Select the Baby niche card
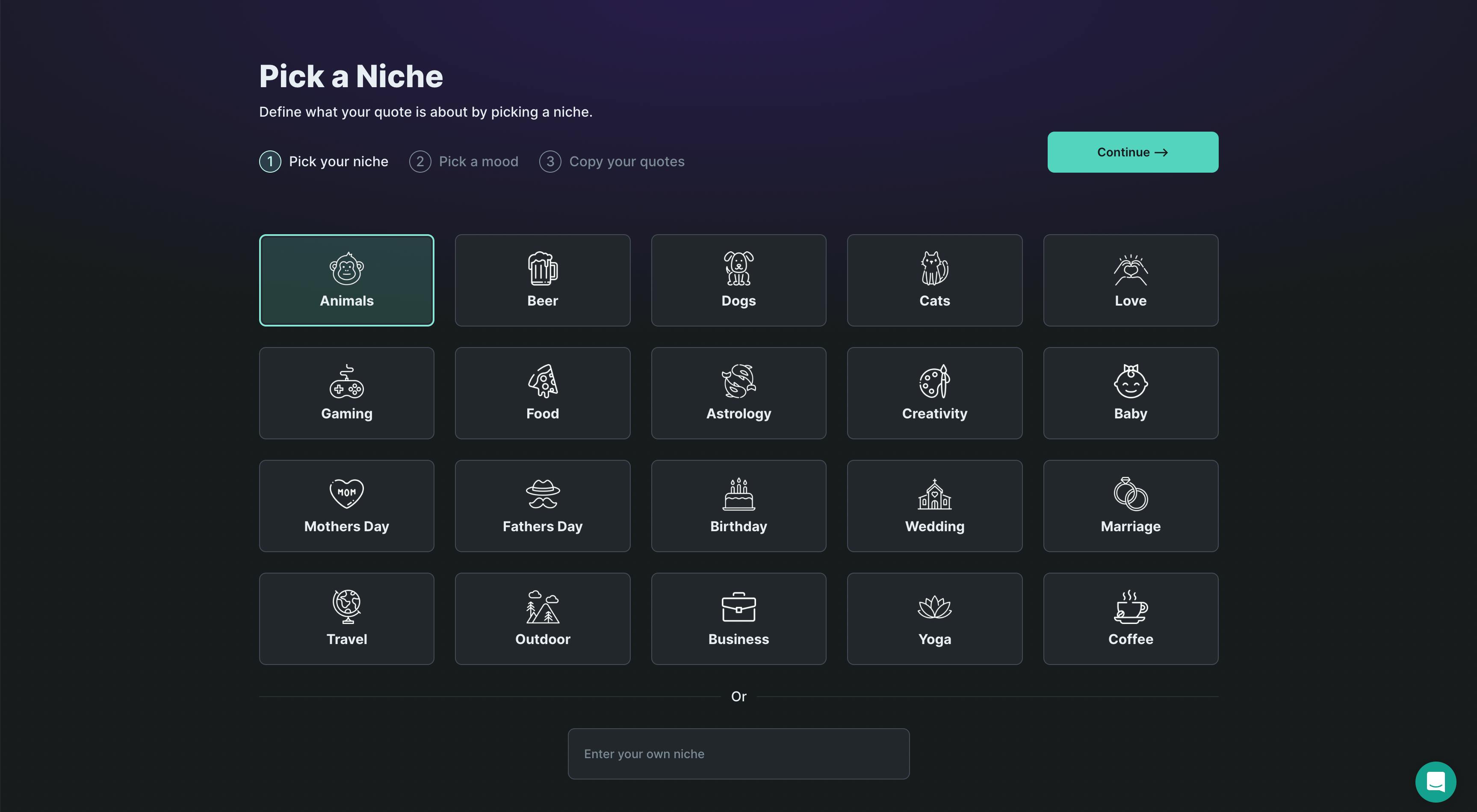Screen dimensions: 1477x812 [x=1130, y=393]
